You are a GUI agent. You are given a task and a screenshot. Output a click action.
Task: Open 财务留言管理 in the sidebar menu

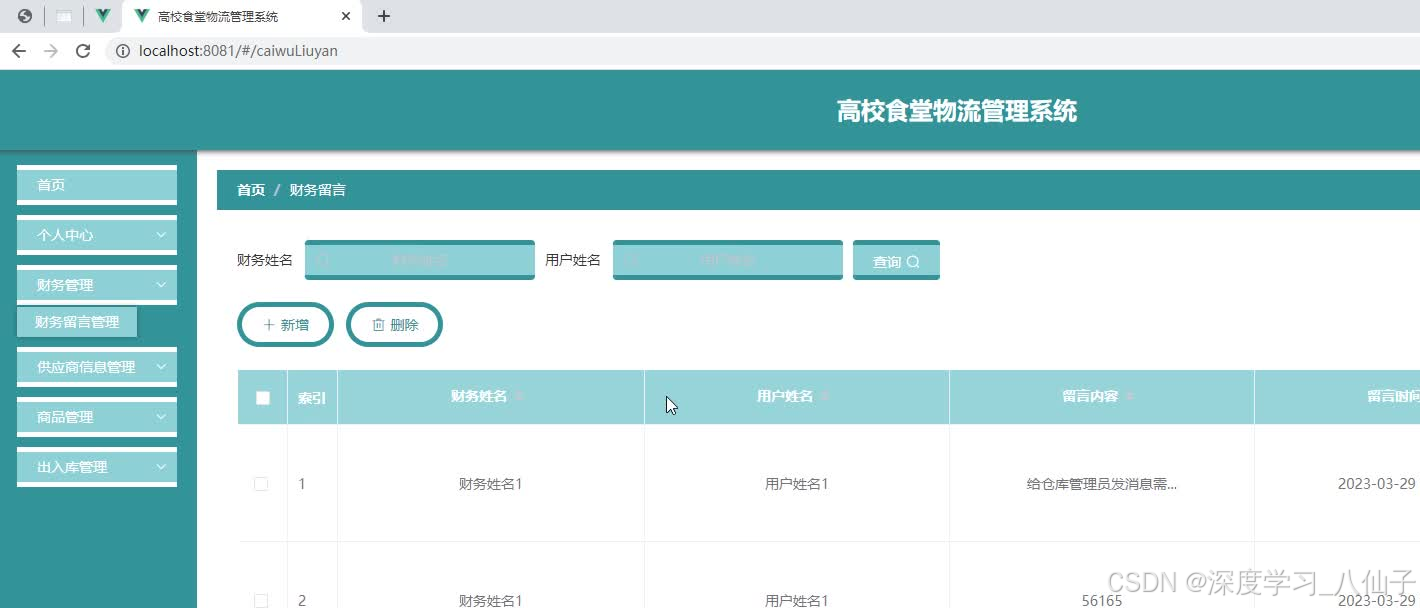pos(77,321)
